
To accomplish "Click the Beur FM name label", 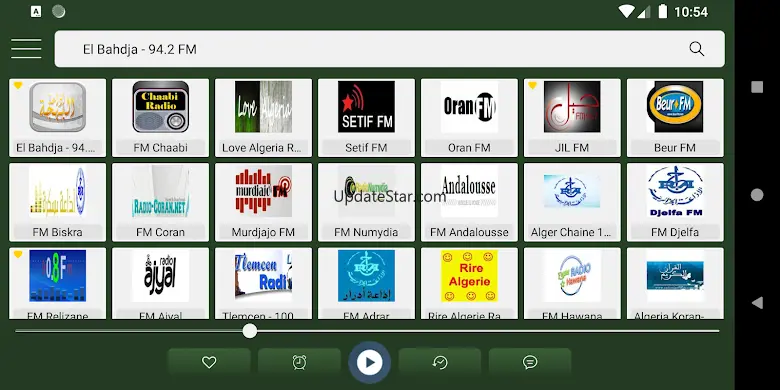I will click(675, 148).
